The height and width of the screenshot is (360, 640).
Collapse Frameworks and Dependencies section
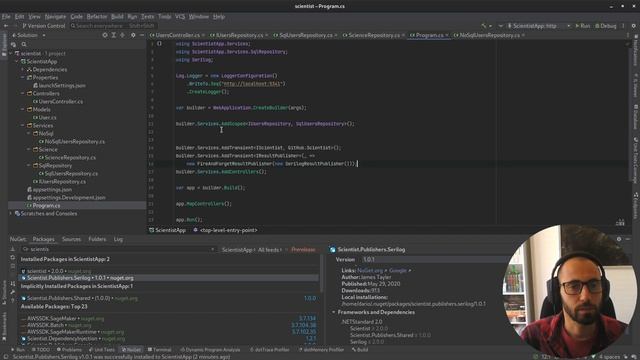click(334, 312)
